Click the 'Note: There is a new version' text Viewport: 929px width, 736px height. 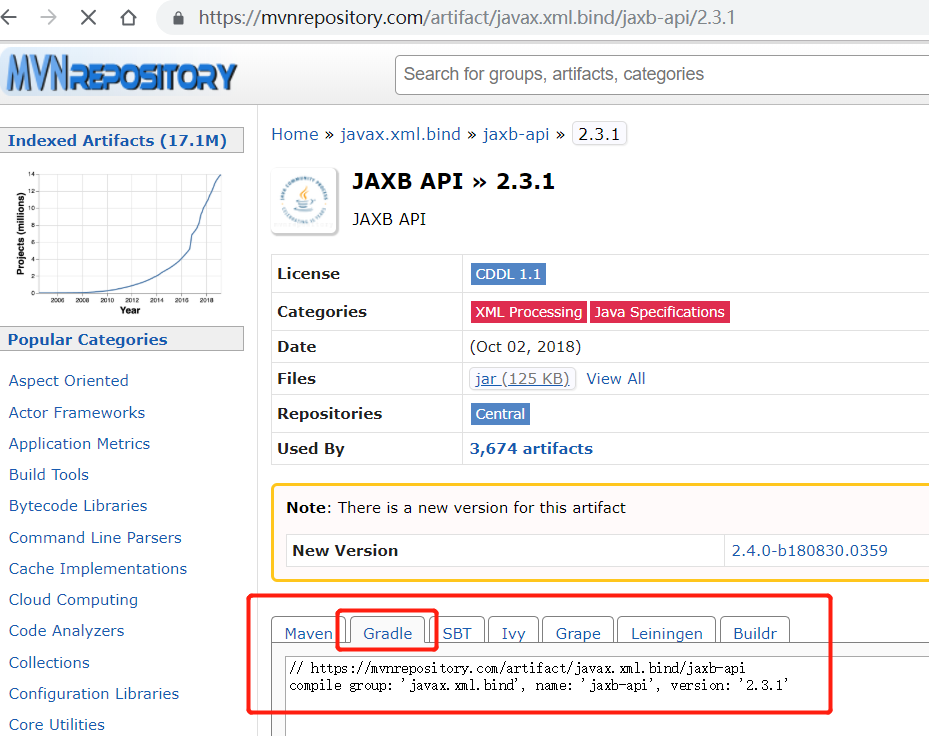pyautogui.click(x=456, y=508)
